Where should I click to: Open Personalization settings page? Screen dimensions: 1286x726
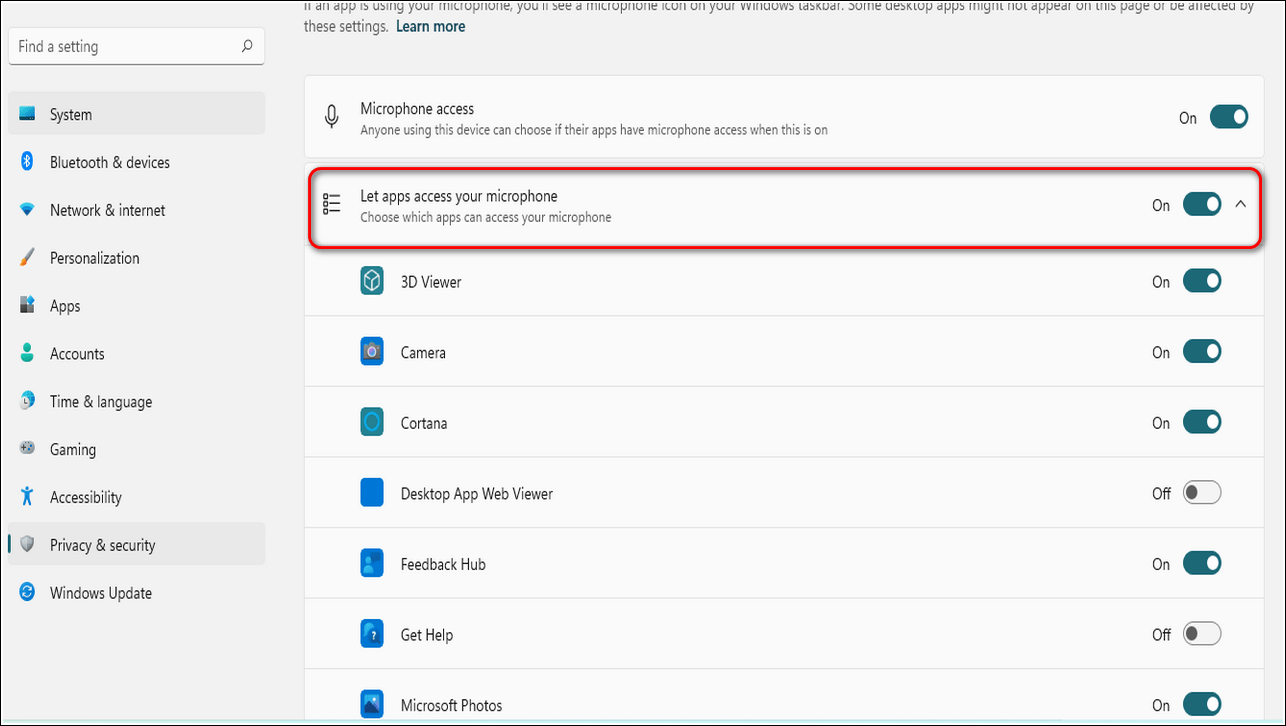[94, 258]
